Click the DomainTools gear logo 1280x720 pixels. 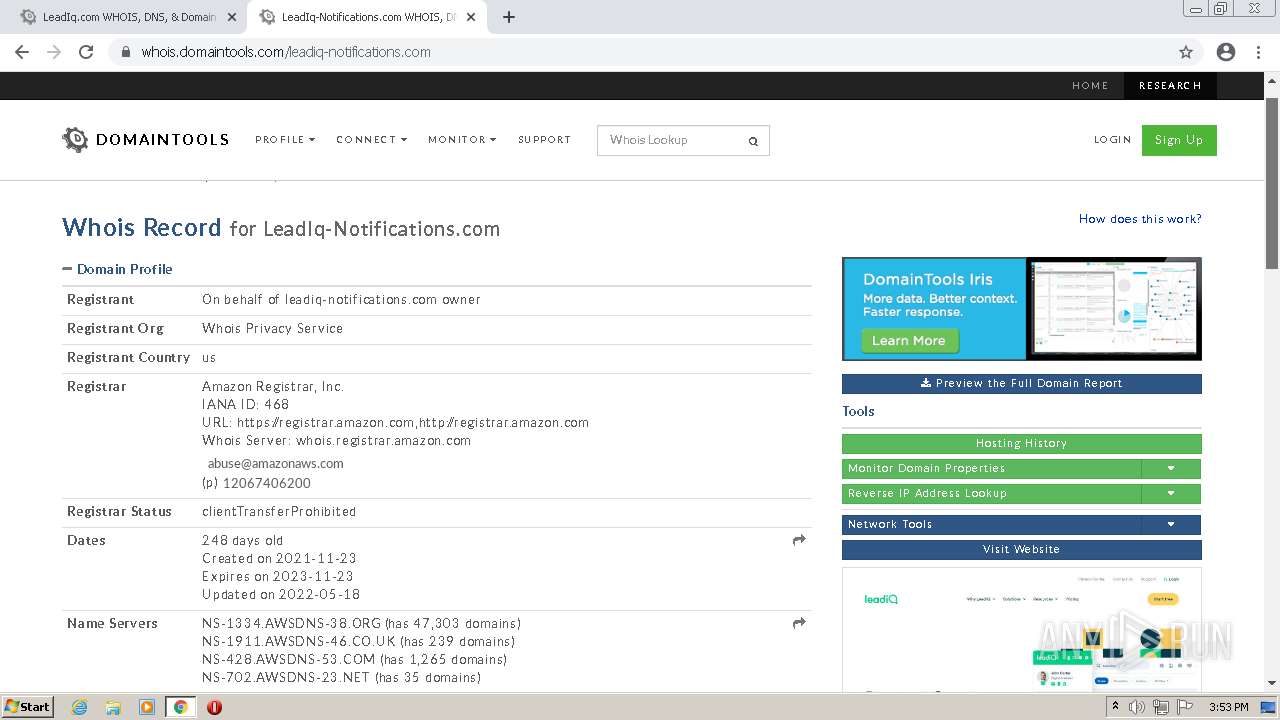point(75,139)
